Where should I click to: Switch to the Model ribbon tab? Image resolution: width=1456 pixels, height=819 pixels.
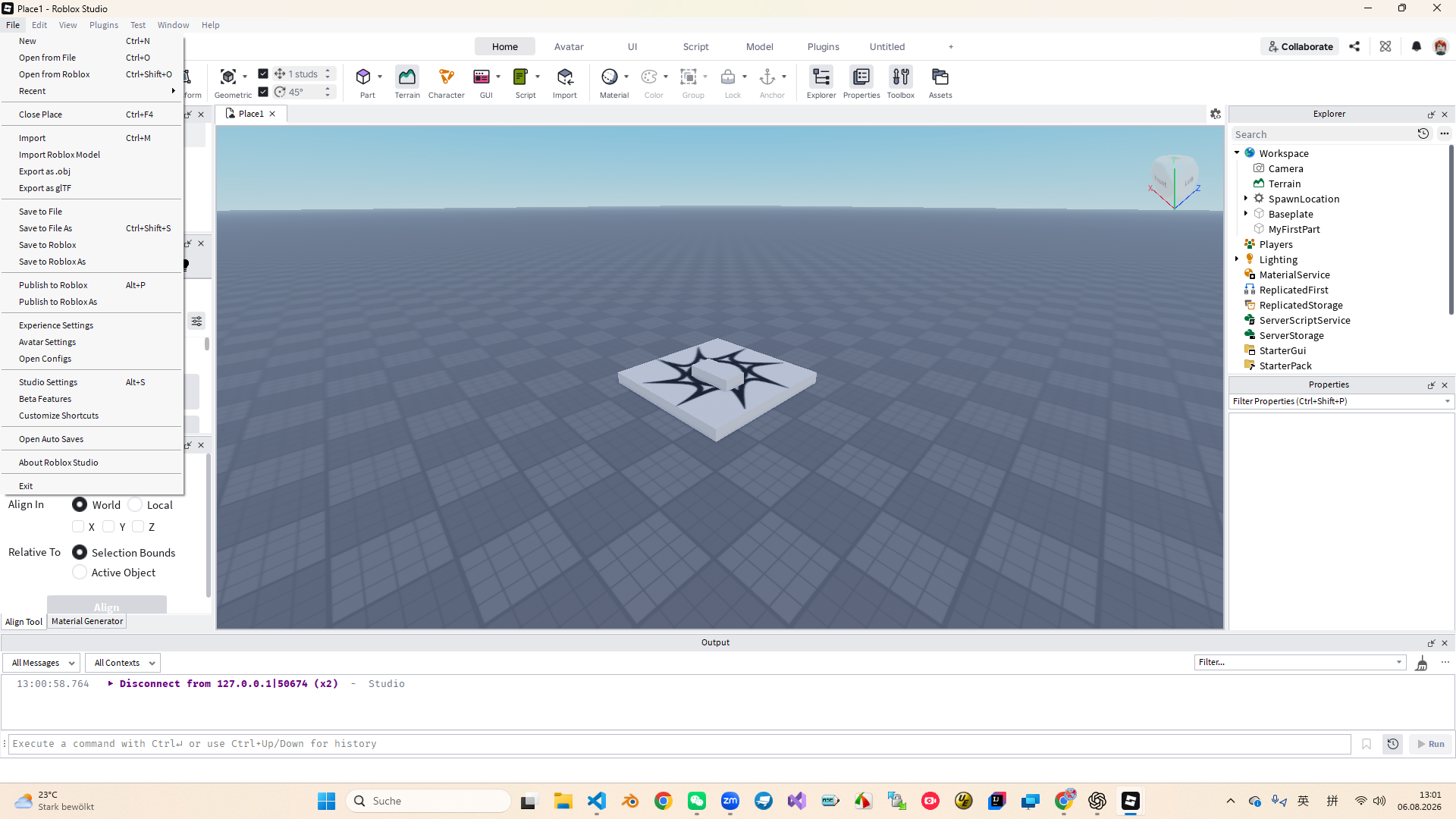tap(759, 46)
